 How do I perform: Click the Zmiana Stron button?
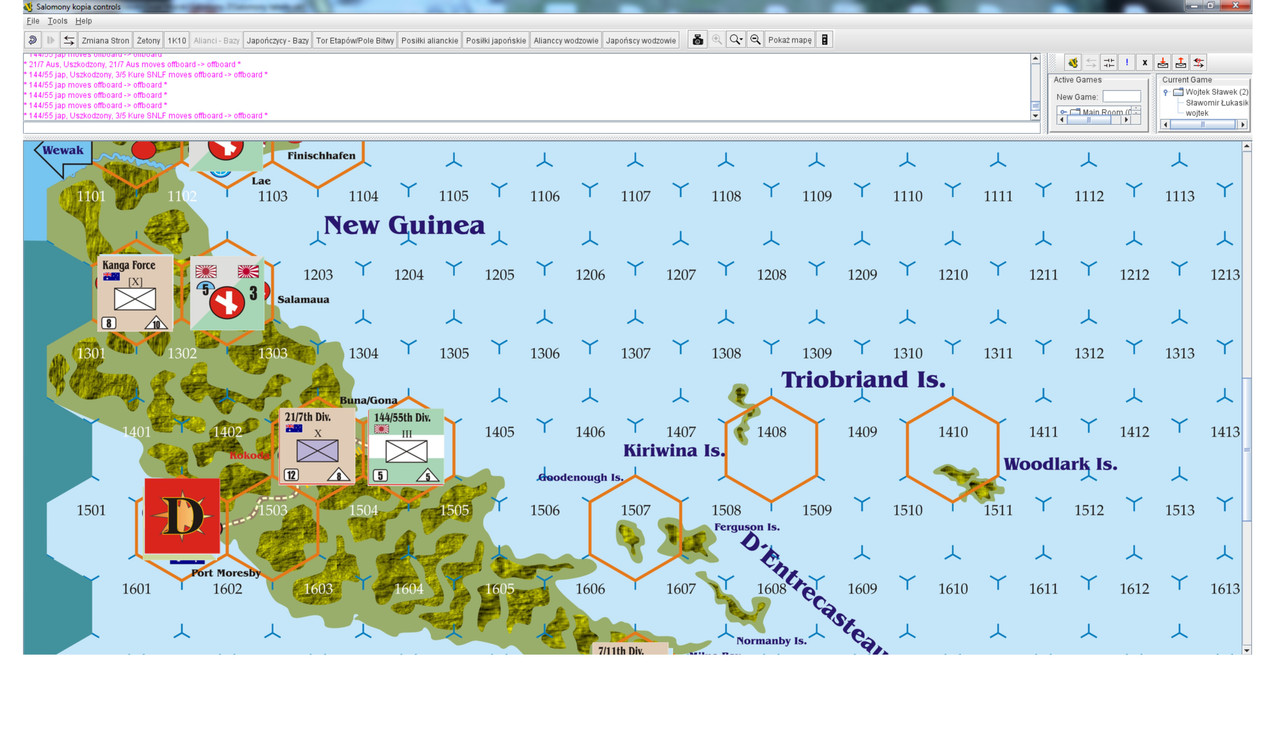105,40
